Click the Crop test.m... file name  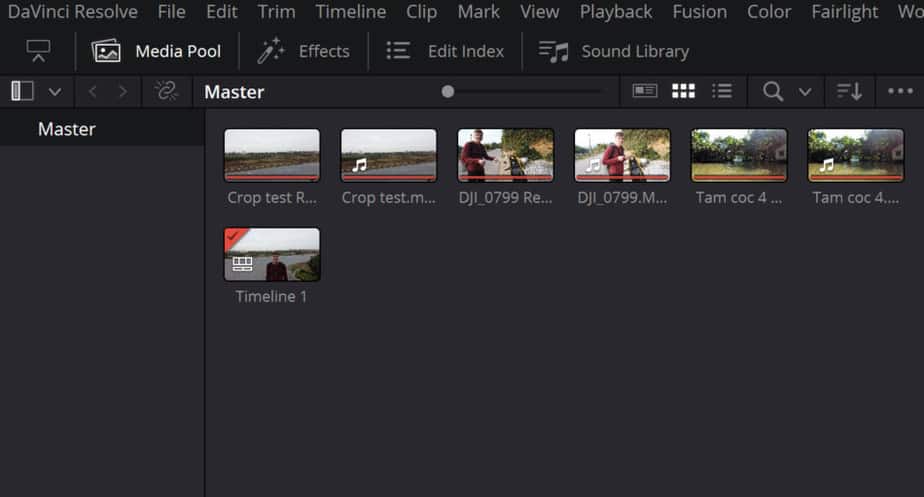pyautogui.click(x=389, y=198)
